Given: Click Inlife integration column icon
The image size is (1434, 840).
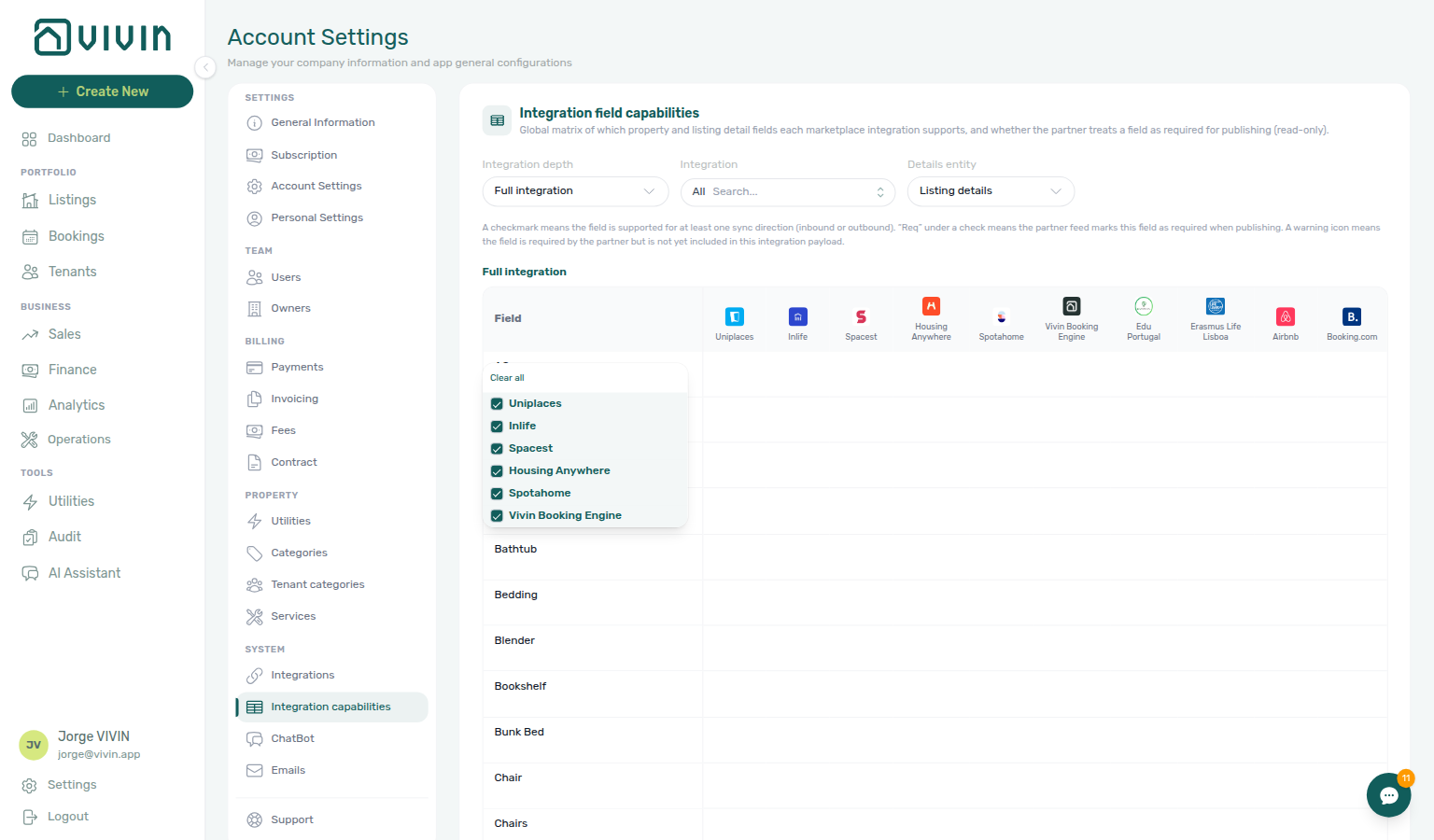Looking at the screenshot, I should coord(798,316).
